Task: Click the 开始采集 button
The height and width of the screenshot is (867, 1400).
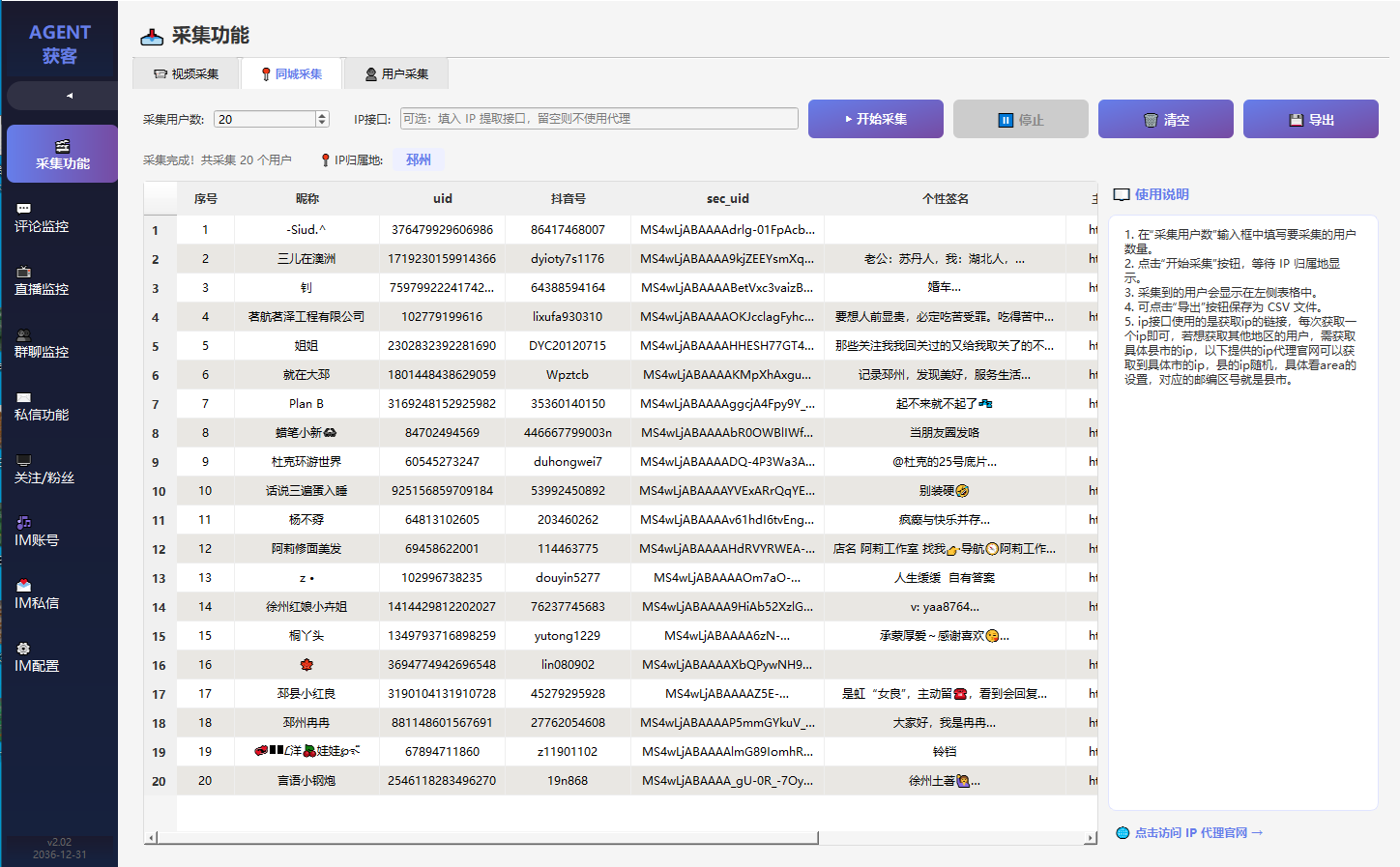Action: pyautogui.click(x=876, y=119)
